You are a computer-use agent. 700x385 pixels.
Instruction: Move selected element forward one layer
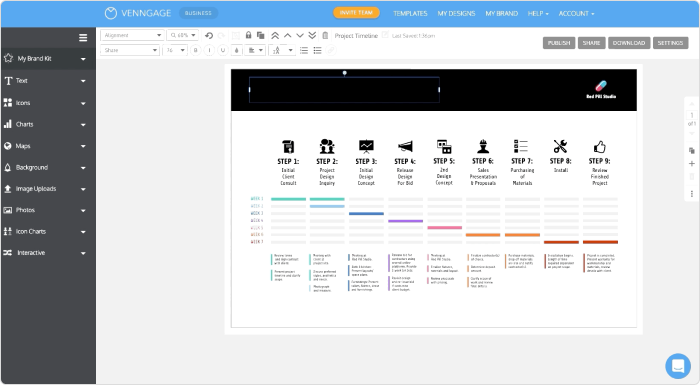tap(288, 35)
